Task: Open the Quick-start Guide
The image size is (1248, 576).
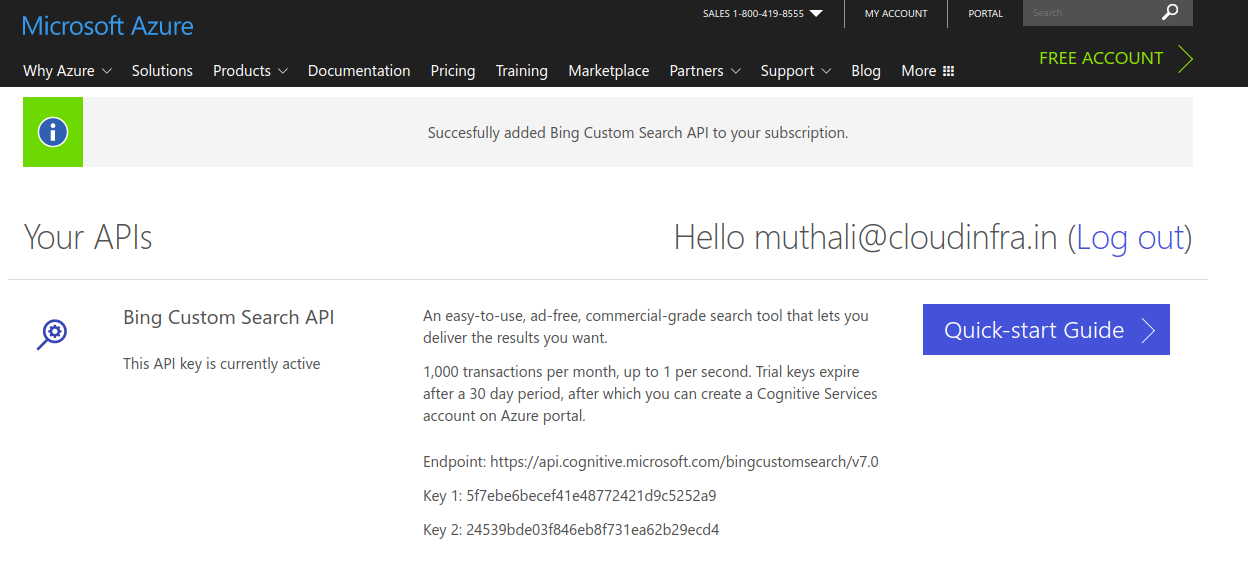Action: coord(1046,329)
